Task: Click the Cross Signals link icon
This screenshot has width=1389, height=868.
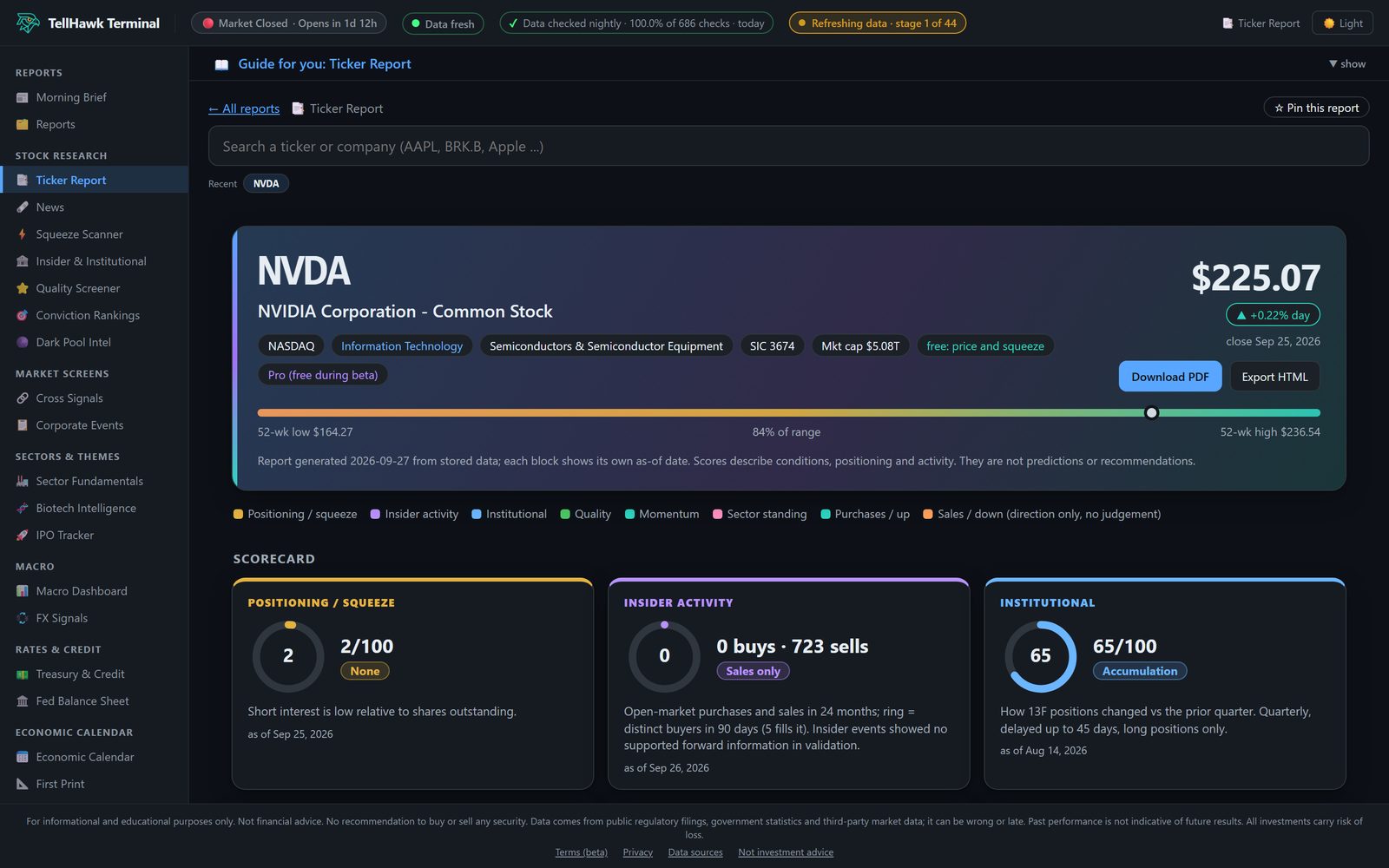Action: (23, 398)
